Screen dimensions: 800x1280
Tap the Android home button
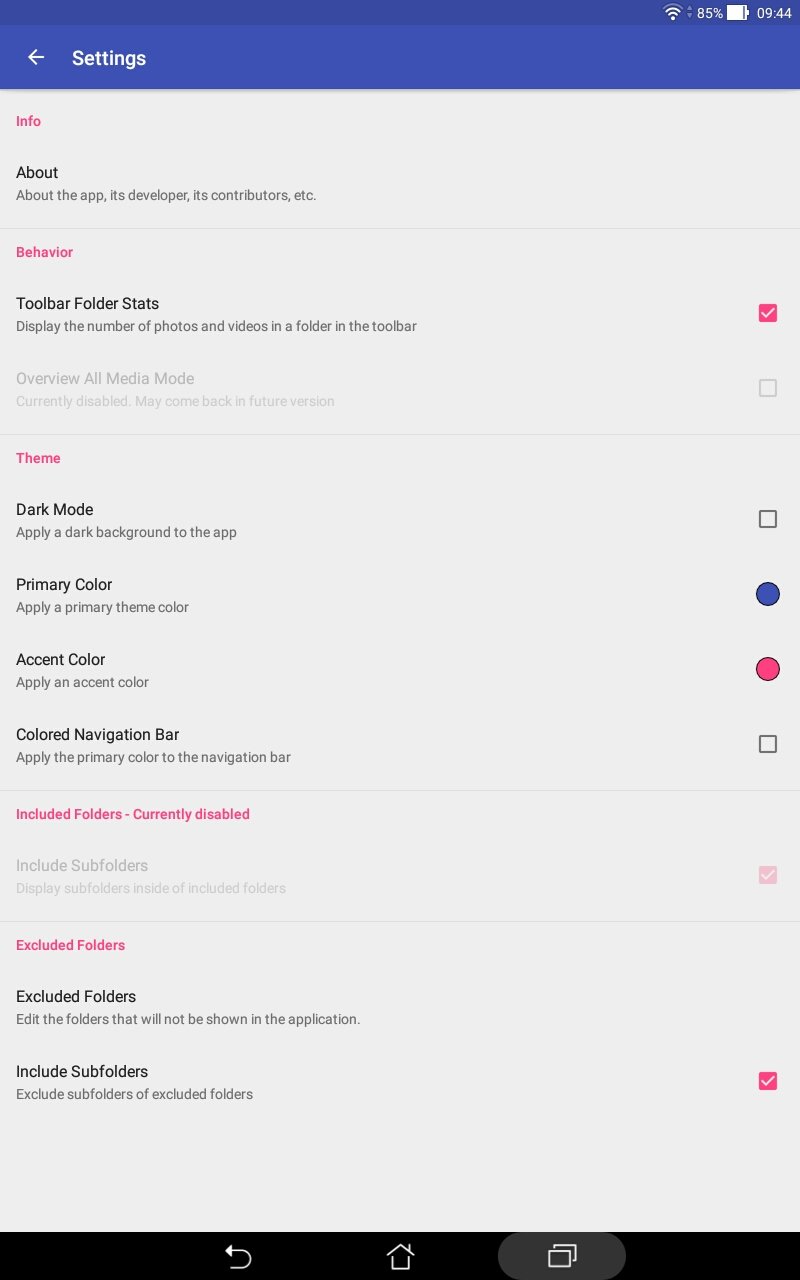point(400,1256)
